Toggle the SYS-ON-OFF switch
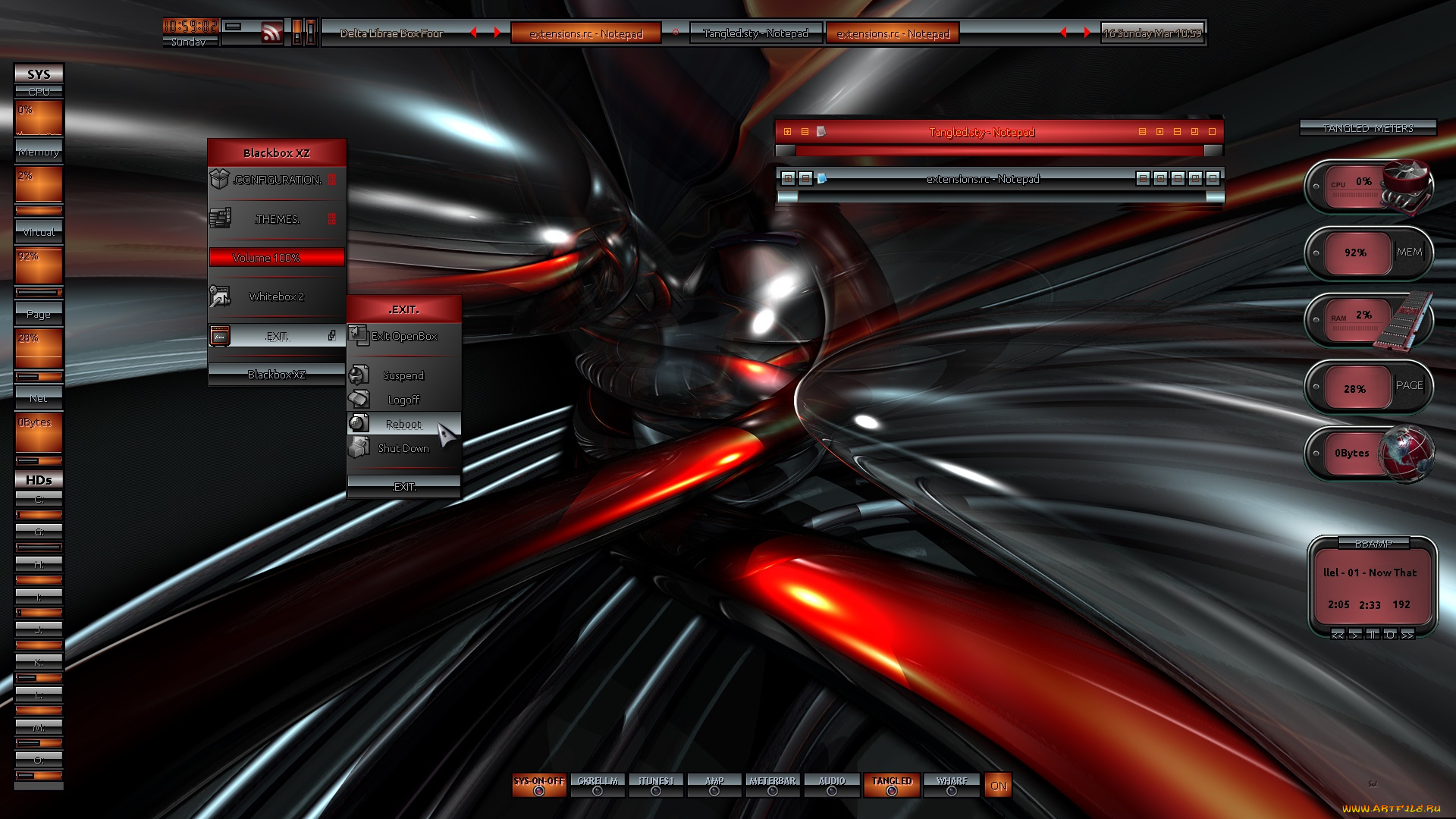 539,786
